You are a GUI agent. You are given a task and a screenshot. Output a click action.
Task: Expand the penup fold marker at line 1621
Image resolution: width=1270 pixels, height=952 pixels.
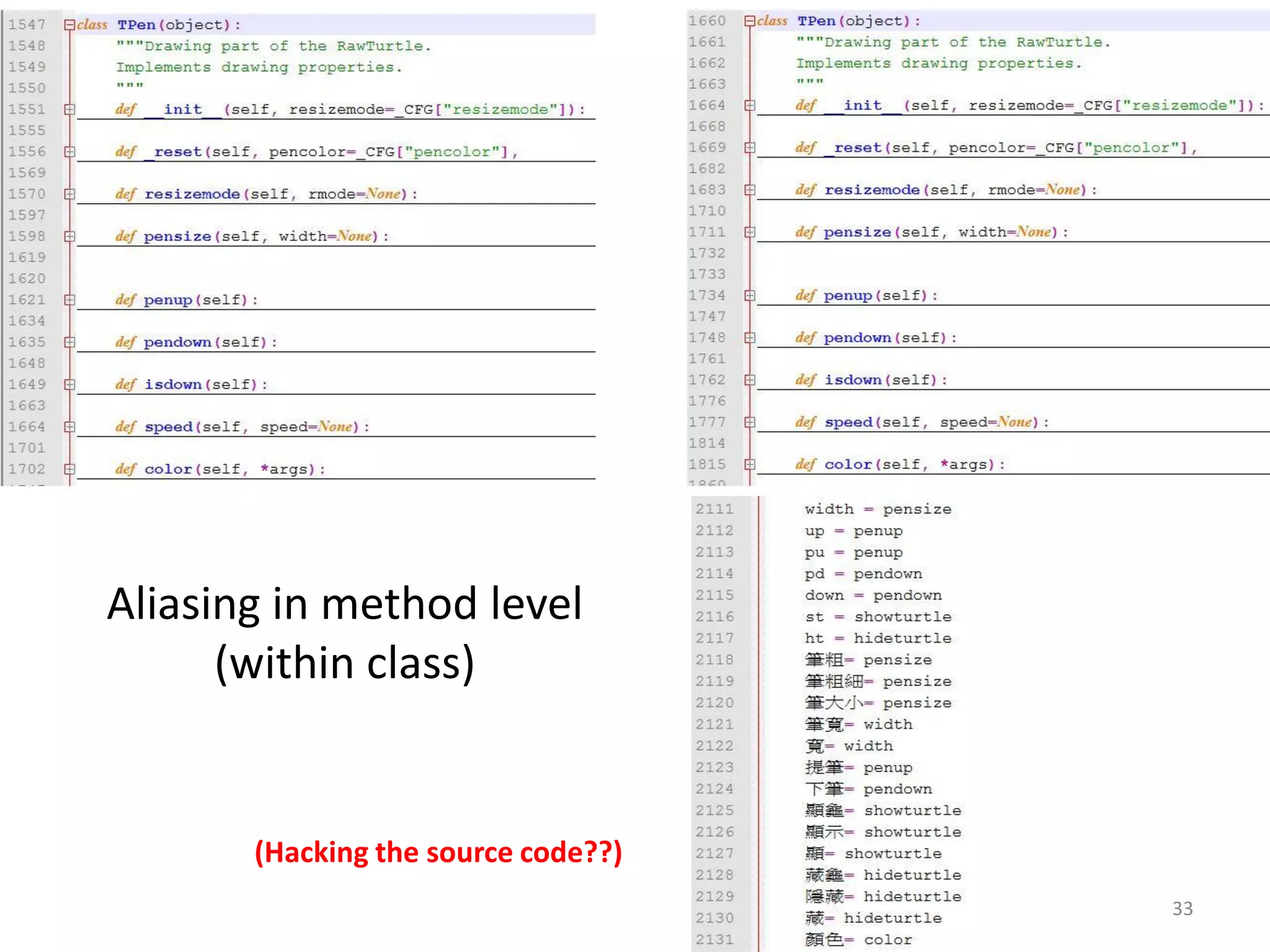[69, 300]
